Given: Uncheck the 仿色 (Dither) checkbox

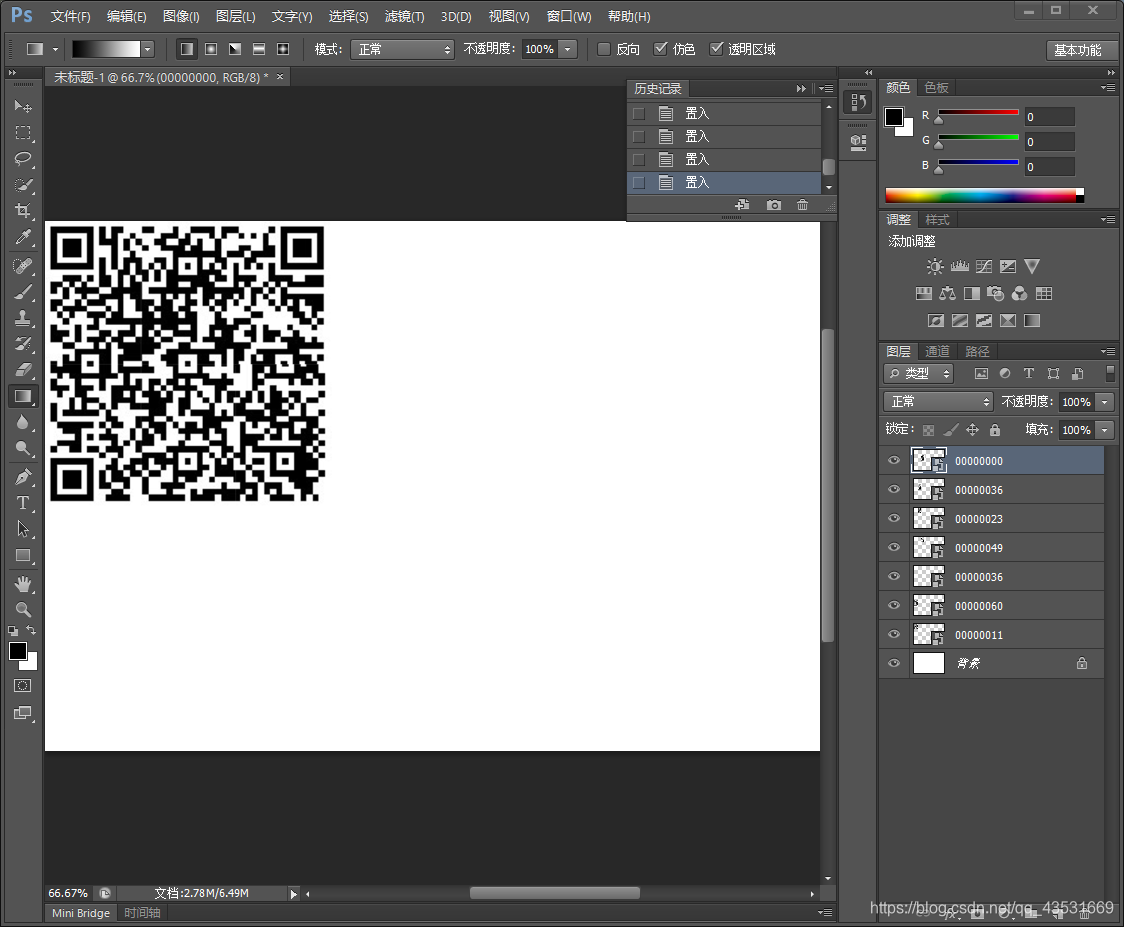Looking at the screenshot, I should click(661, 49).
